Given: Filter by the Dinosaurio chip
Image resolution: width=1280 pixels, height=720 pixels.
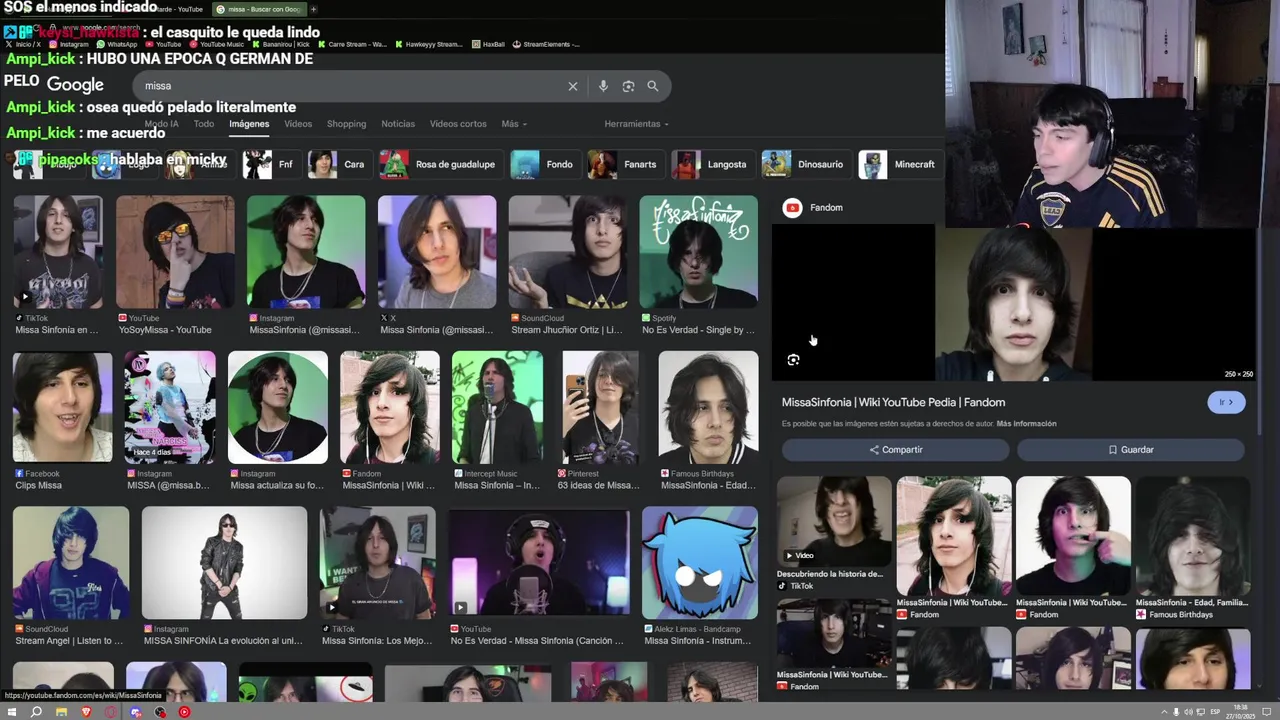Looking at the screenshot, I should coord(806,164).
